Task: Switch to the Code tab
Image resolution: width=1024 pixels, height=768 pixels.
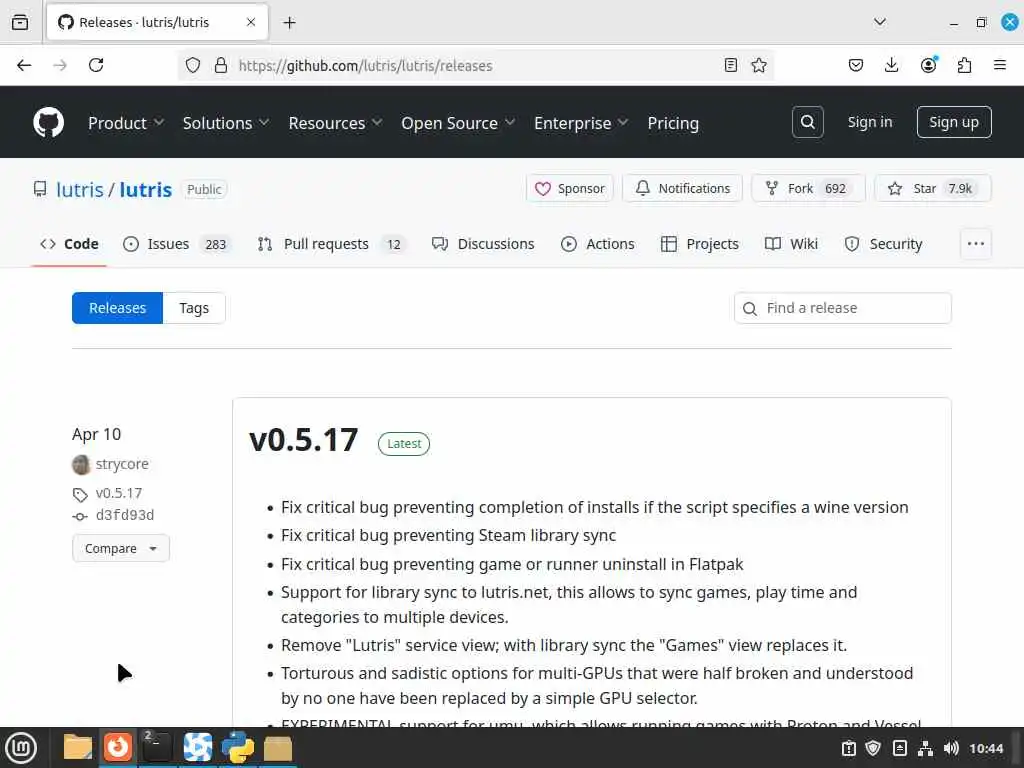Action: click(69, 244)
